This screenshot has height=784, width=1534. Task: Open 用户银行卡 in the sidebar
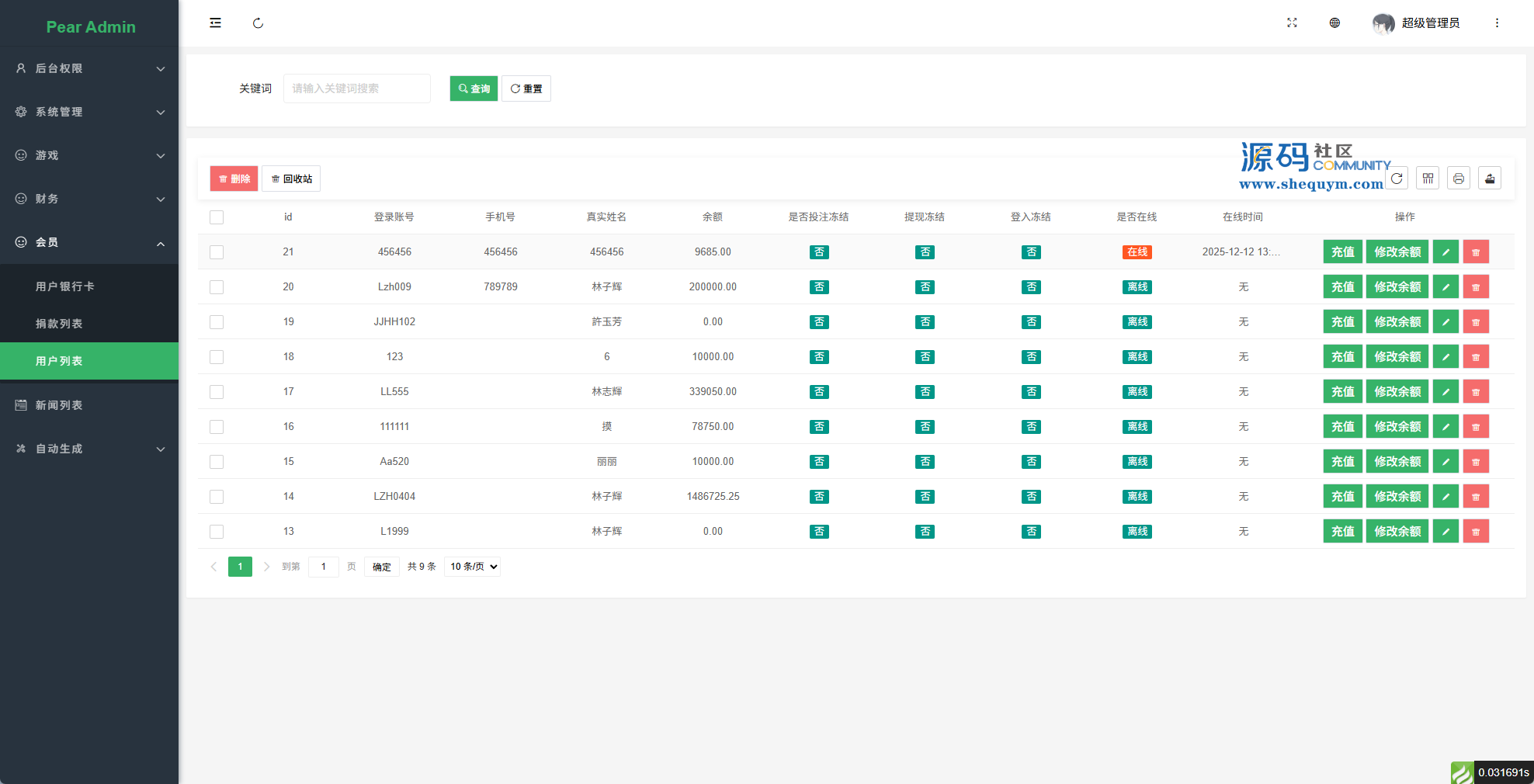pyautogui.click(x=65, y=286)
